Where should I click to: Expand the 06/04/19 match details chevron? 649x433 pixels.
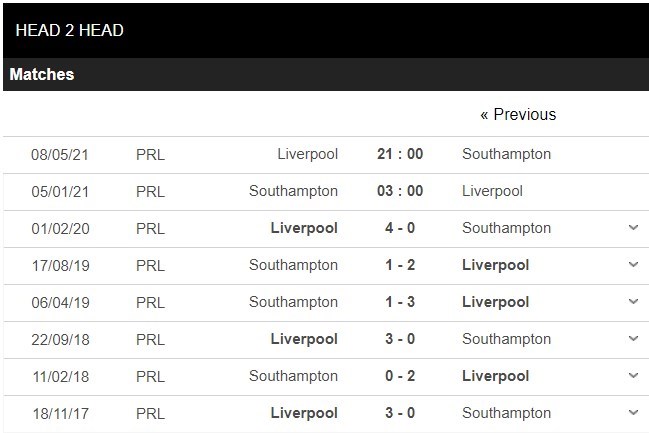(x=633, y=302)
